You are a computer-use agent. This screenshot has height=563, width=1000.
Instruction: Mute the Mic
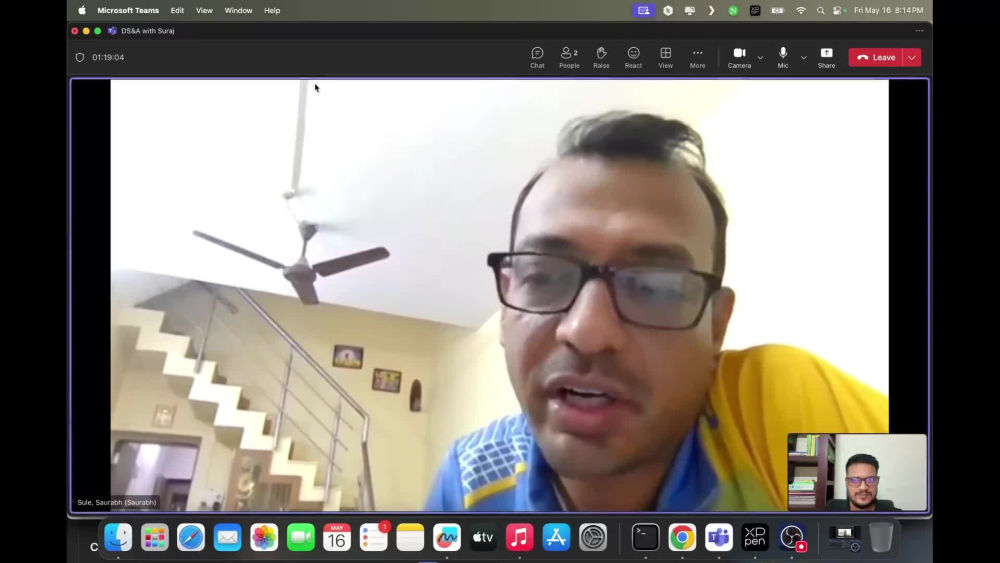pyautogui.click(x=783, y=57)
